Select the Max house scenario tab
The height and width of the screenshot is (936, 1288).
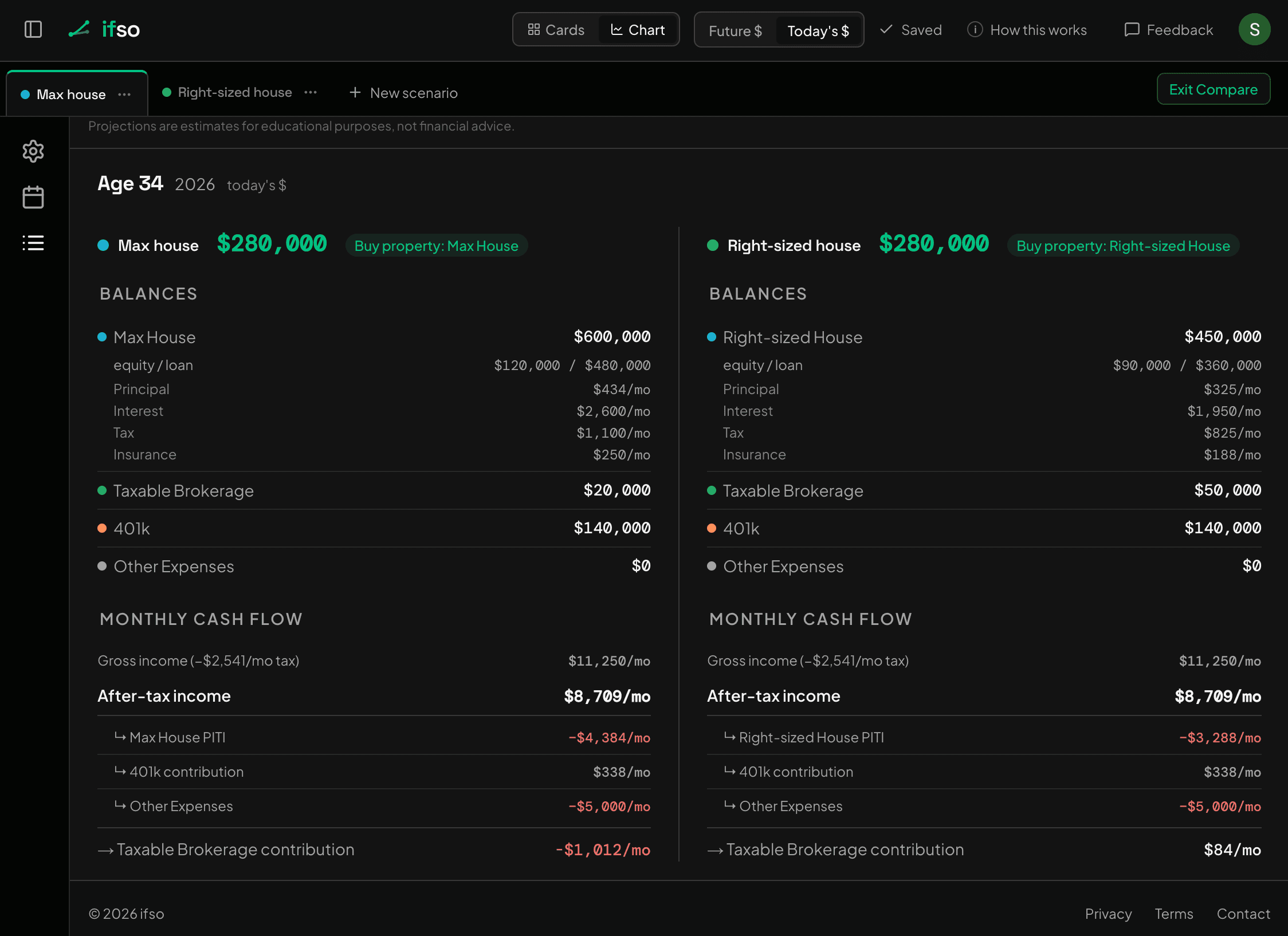click(x=71, y=95)
